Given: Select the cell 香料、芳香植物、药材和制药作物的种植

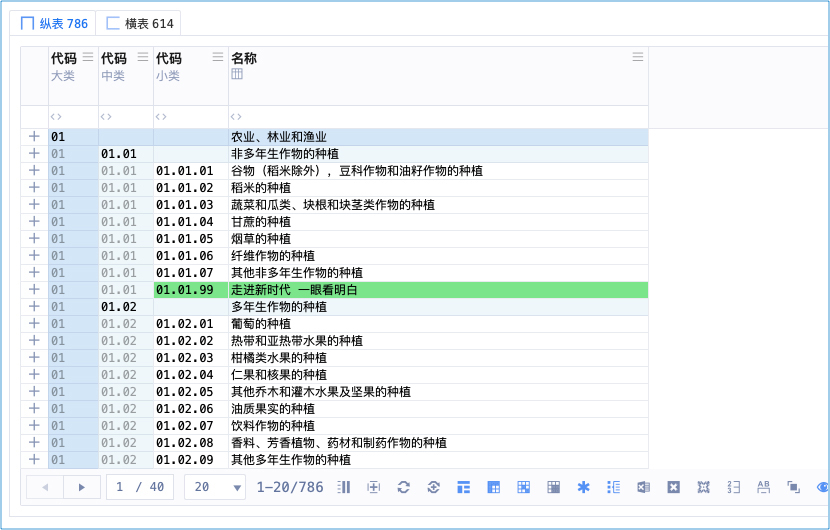Looking at the screenshot, I should (438, 443).
